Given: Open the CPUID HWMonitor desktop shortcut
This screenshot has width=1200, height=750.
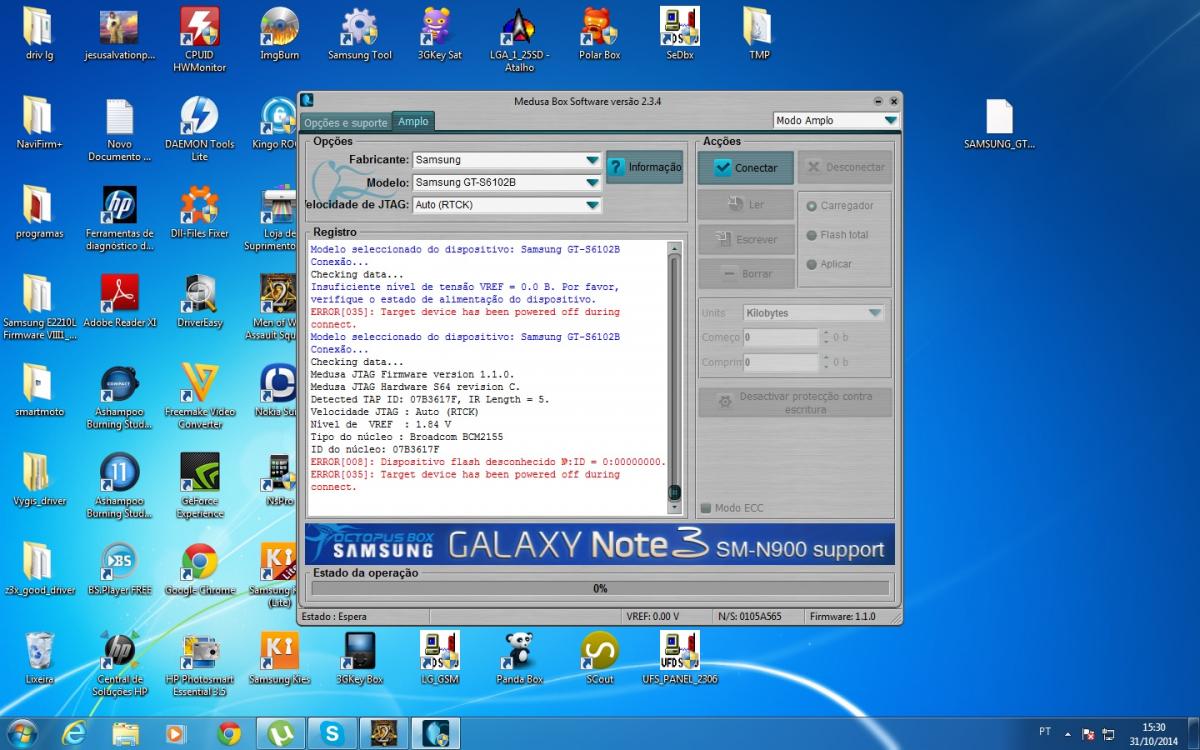Looking at the screenshot, I should point(199,40).
